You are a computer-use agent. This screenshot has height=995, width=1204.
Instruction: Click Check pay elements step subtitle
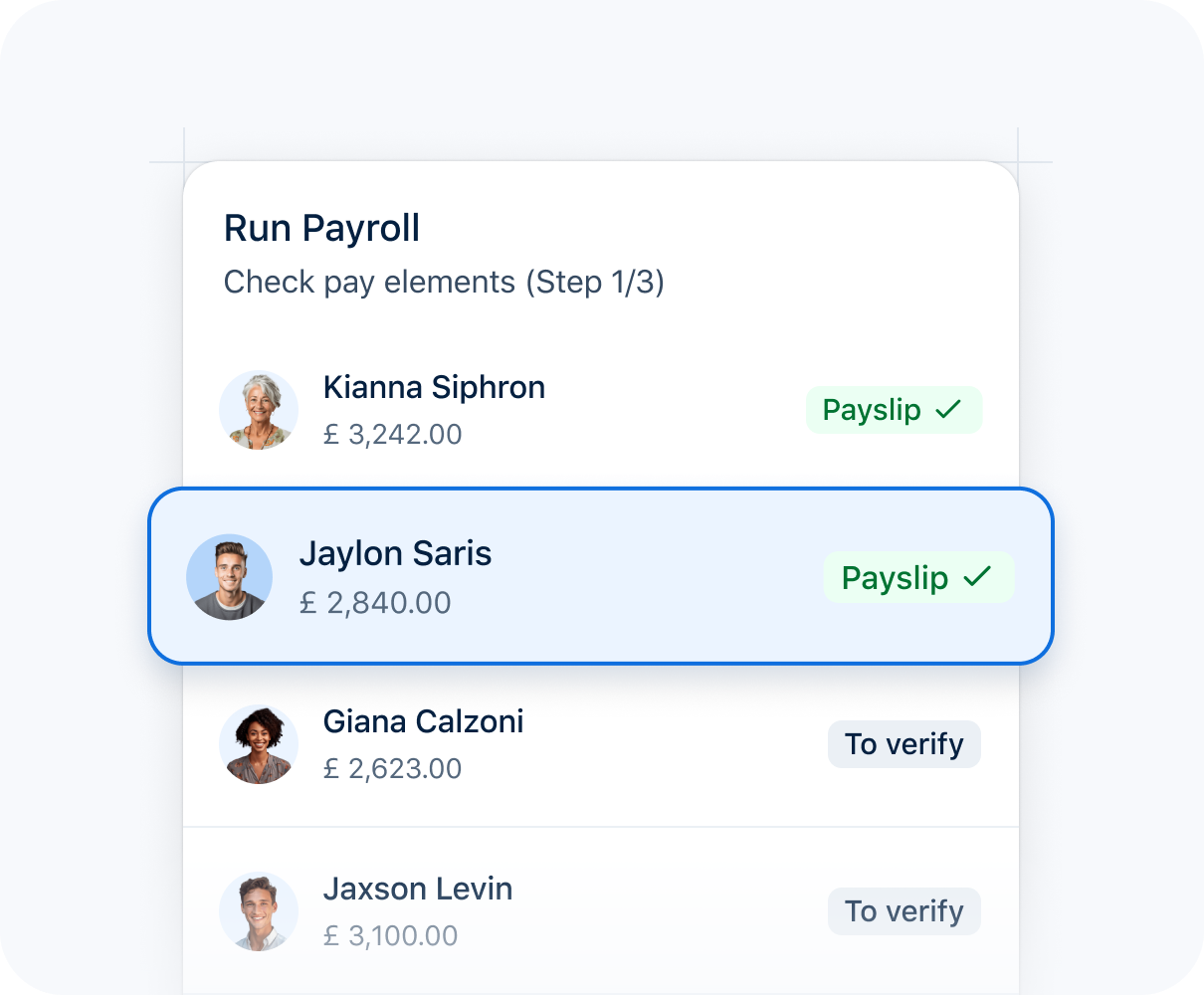[x=444, y=283]
